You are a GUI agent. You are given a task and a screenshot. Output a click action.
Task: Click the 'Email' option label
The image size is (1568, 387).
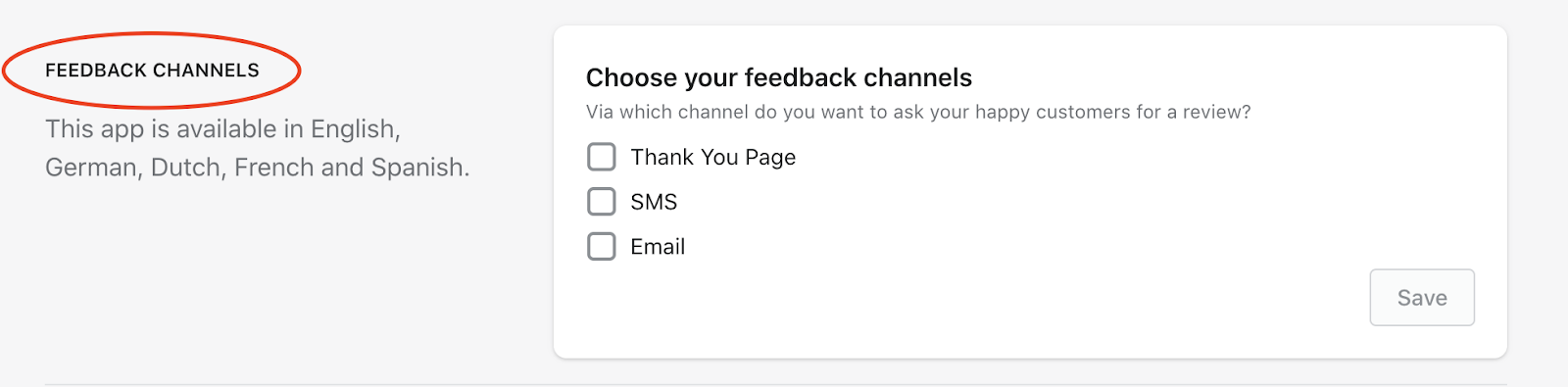pos(658,247)
